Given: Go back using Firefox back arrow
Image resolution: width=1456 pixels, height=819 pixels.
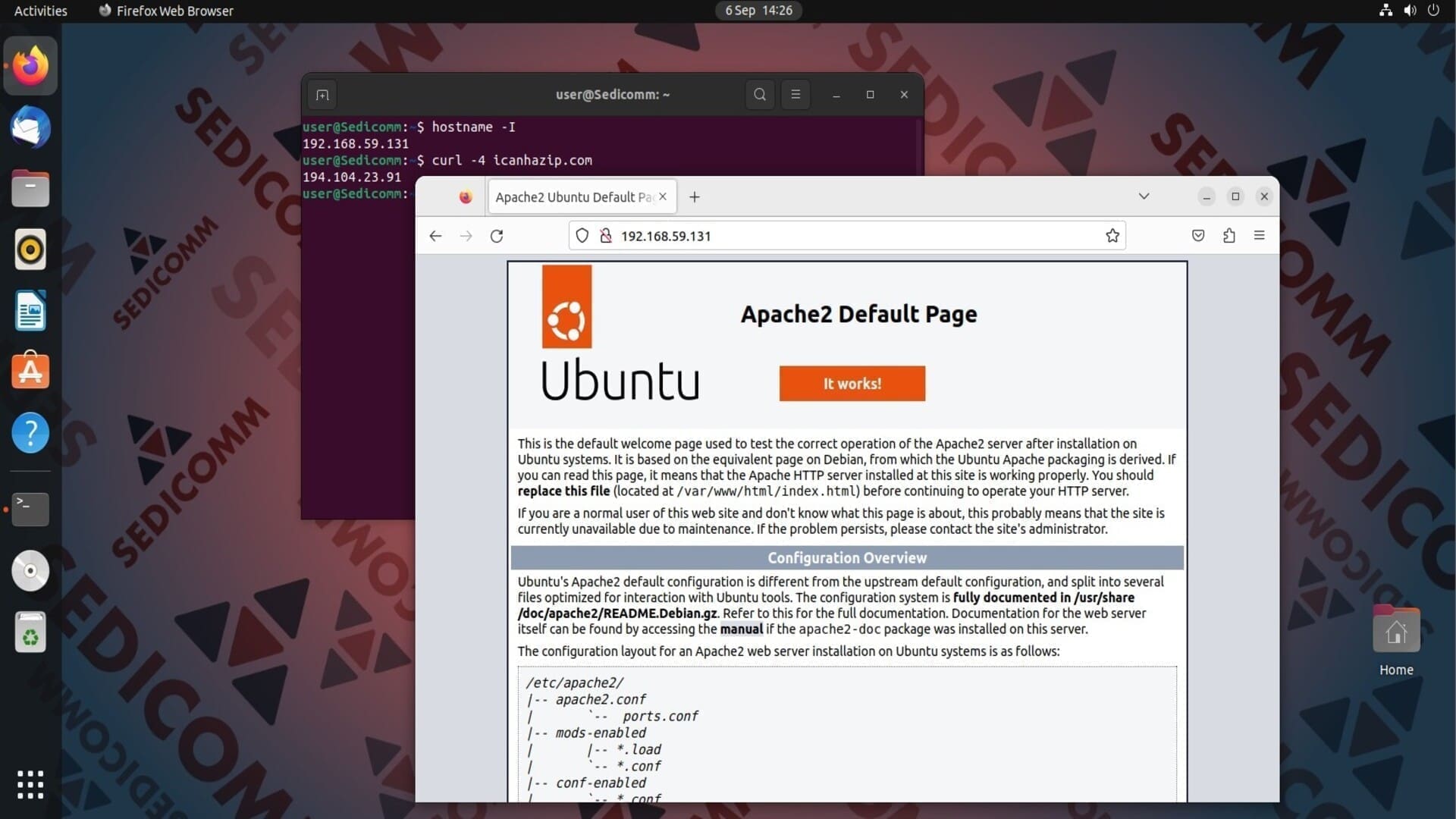Looking at the screenshot, I should (x=435, y=236).
